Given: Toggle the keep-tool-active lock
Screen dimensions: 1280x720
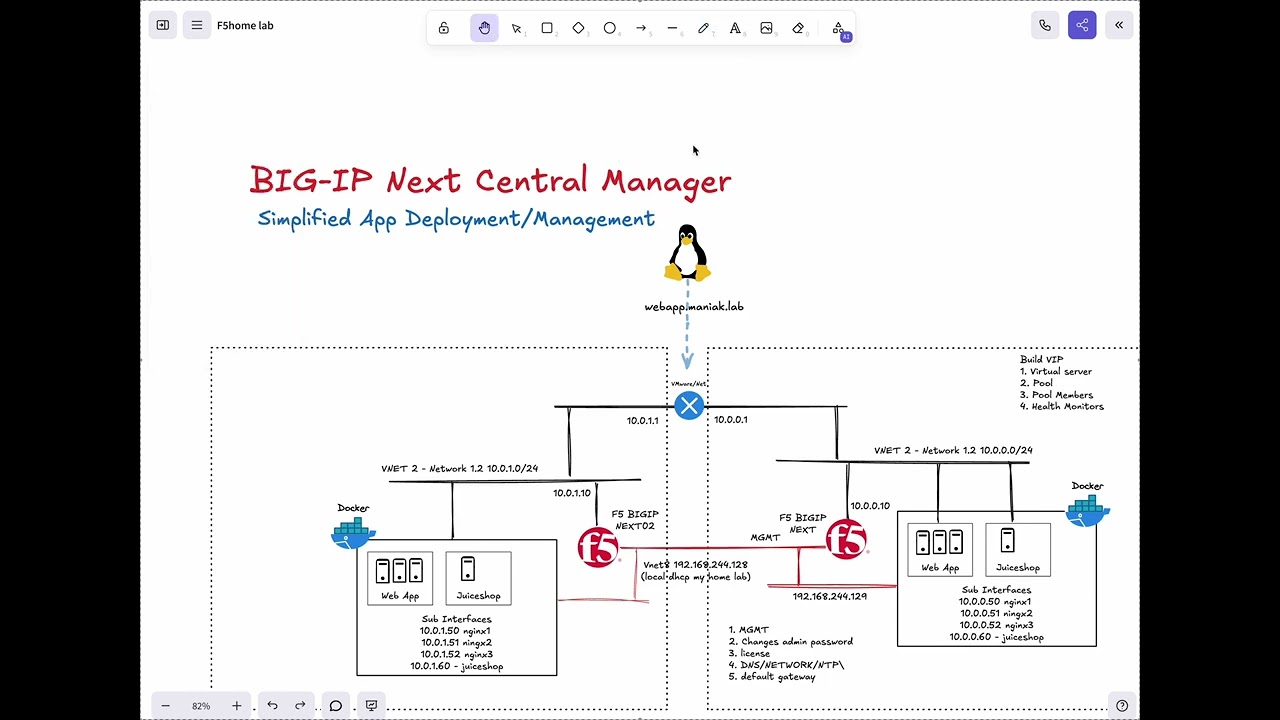Looking at the screenshot, I should [x=444, y=28].
